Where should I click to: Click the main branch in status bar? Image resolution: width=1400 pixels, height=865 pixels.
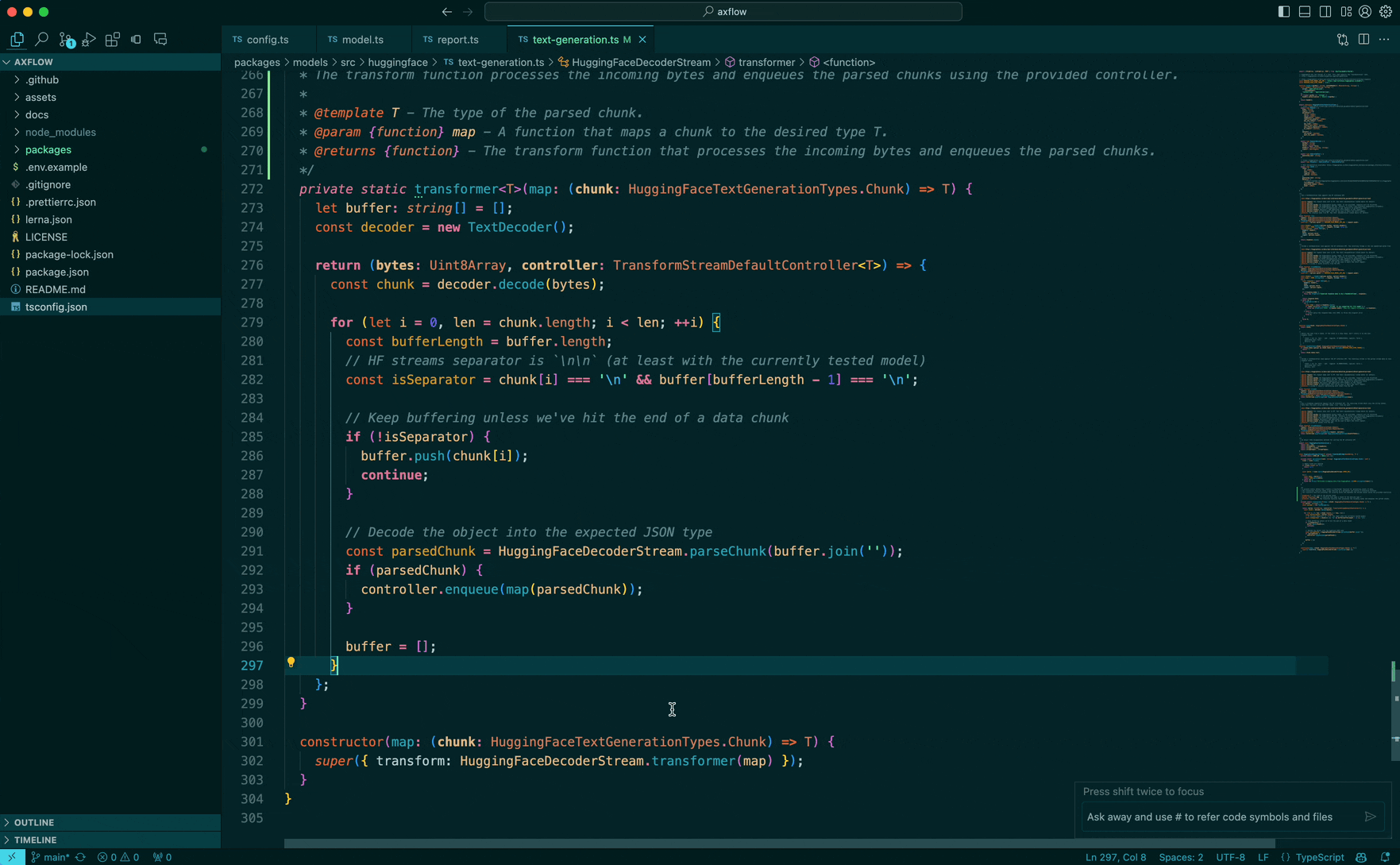click(x=55, y=857)
